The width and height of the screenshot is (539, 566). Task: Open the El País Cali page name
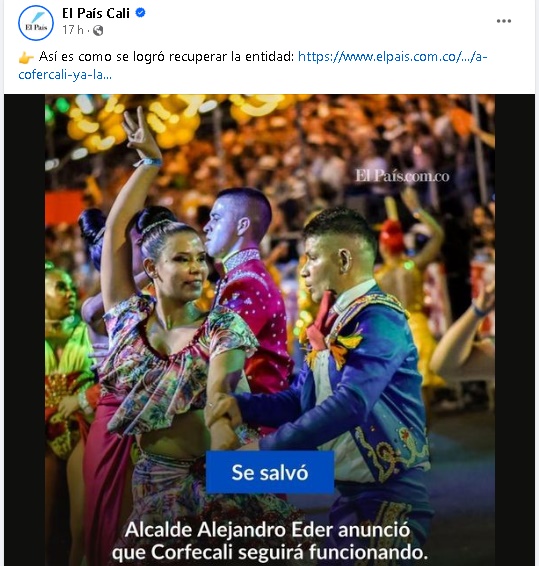[x=96, y=13]
